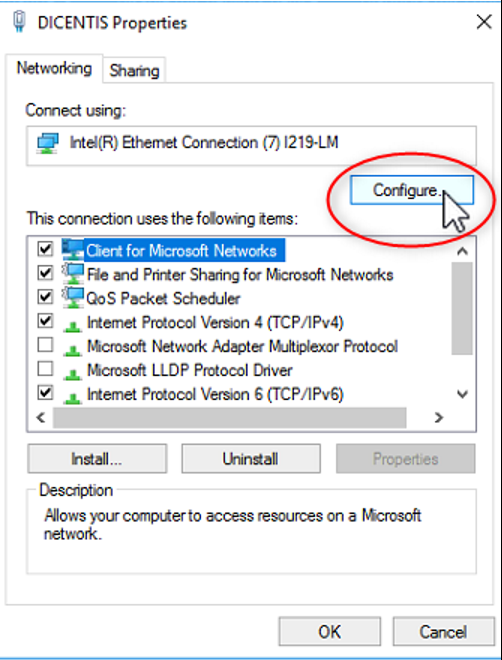This screenshot has width=502, height=660.
Task: Select the Internet Protocol Version 4 icon
Action: [72, 326]
